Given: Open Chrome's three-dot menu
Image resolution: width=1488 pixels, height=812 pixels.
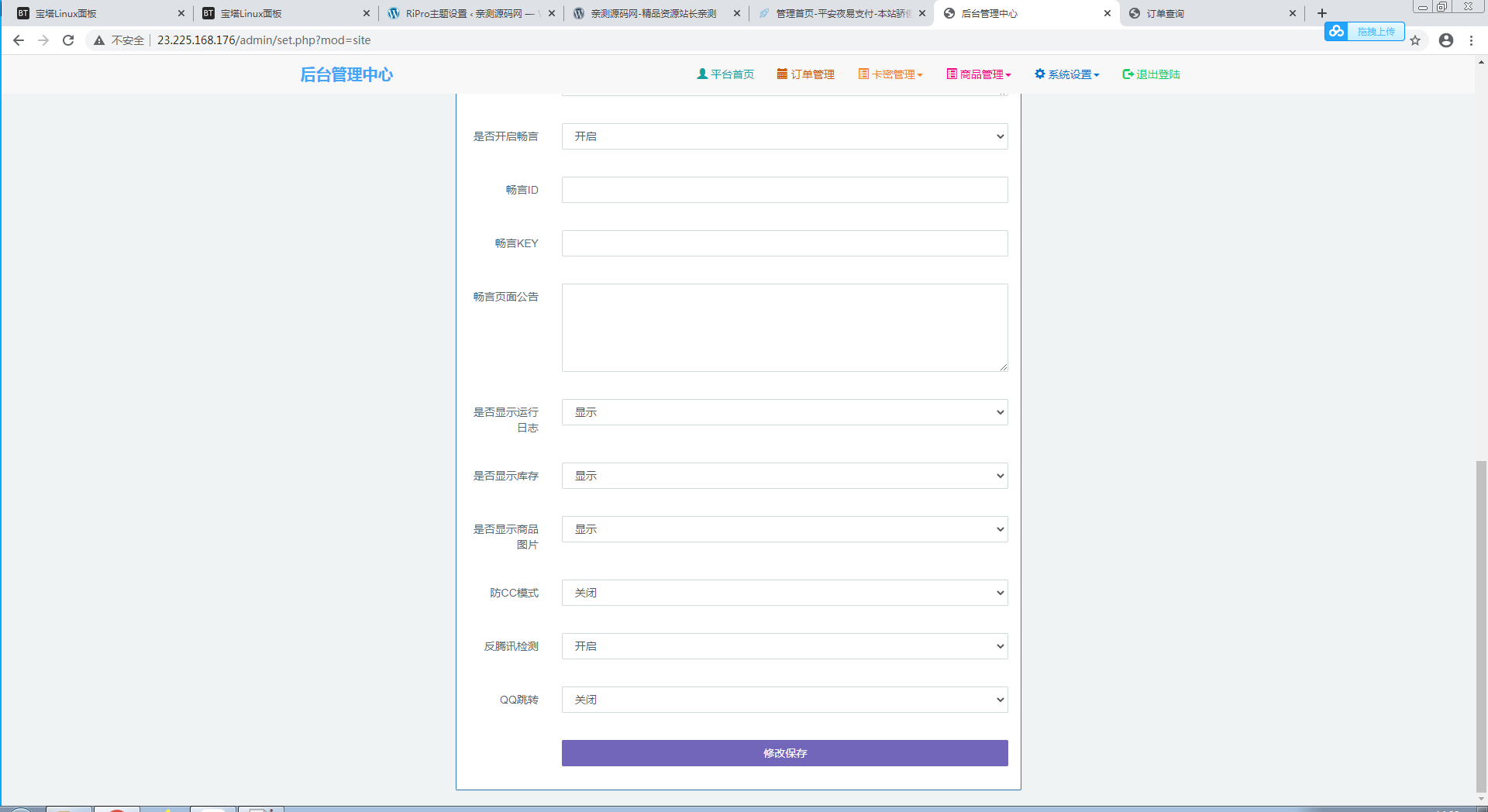Looking at the screenshot, I should click(1471, 40).
